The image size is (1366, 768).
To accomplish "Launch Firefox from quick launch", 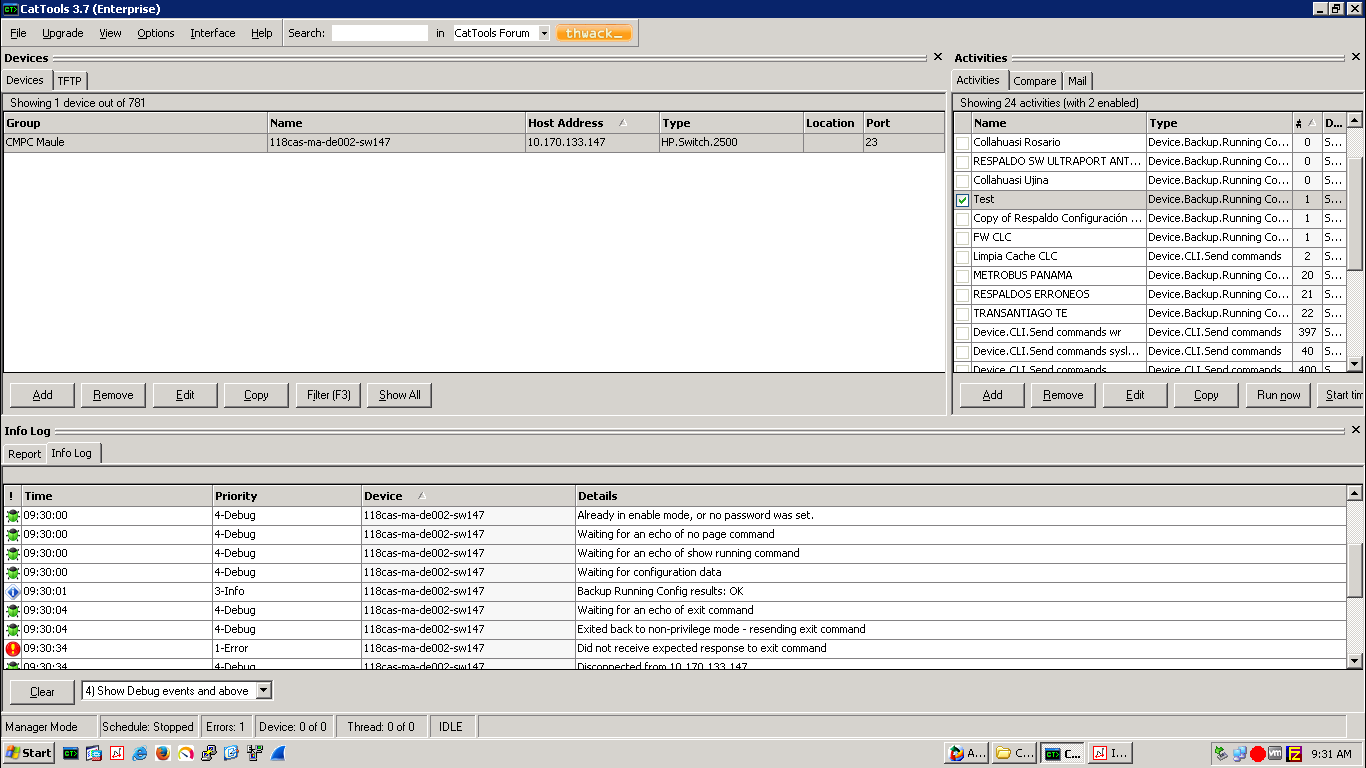I will point(163,753).
